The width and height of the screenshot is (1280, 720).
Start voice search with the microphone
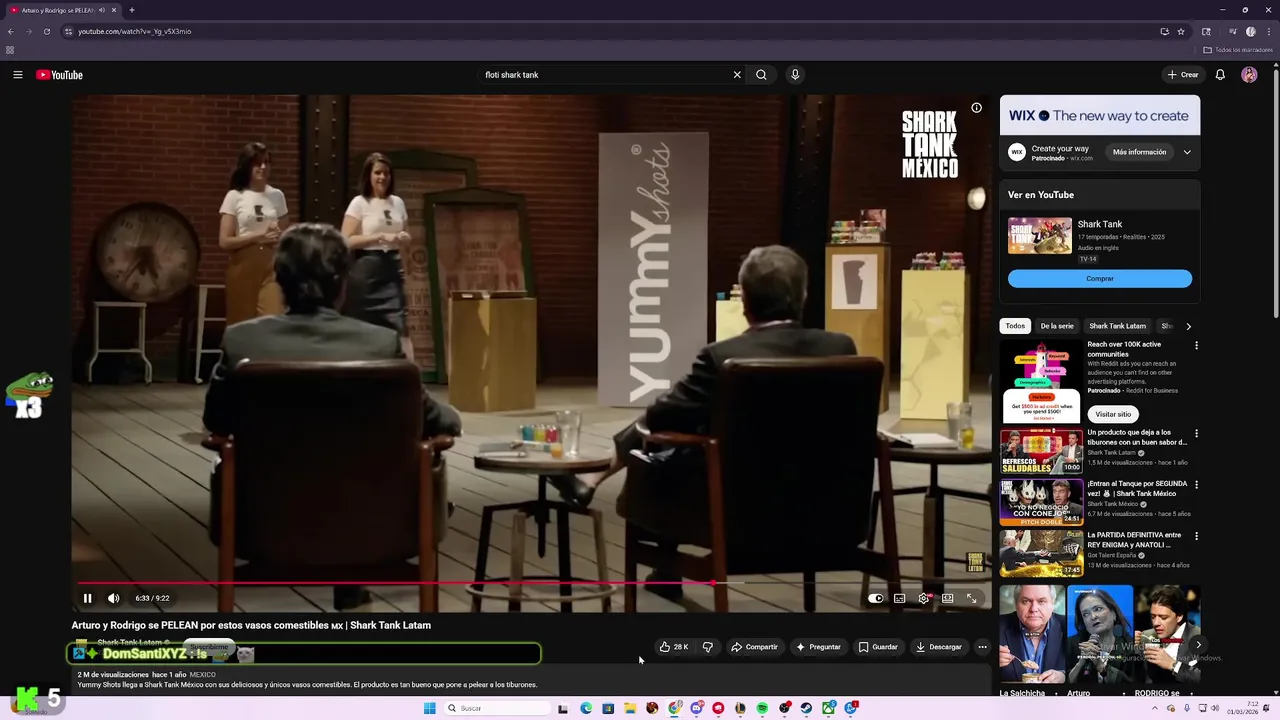(x=795, y=75)
